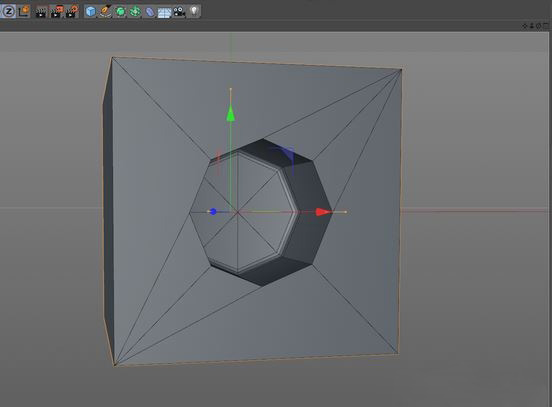The height and width of the screenshot is (407, 552).
Task: Toggle the coordinate system icon
Action: [24, 12]
